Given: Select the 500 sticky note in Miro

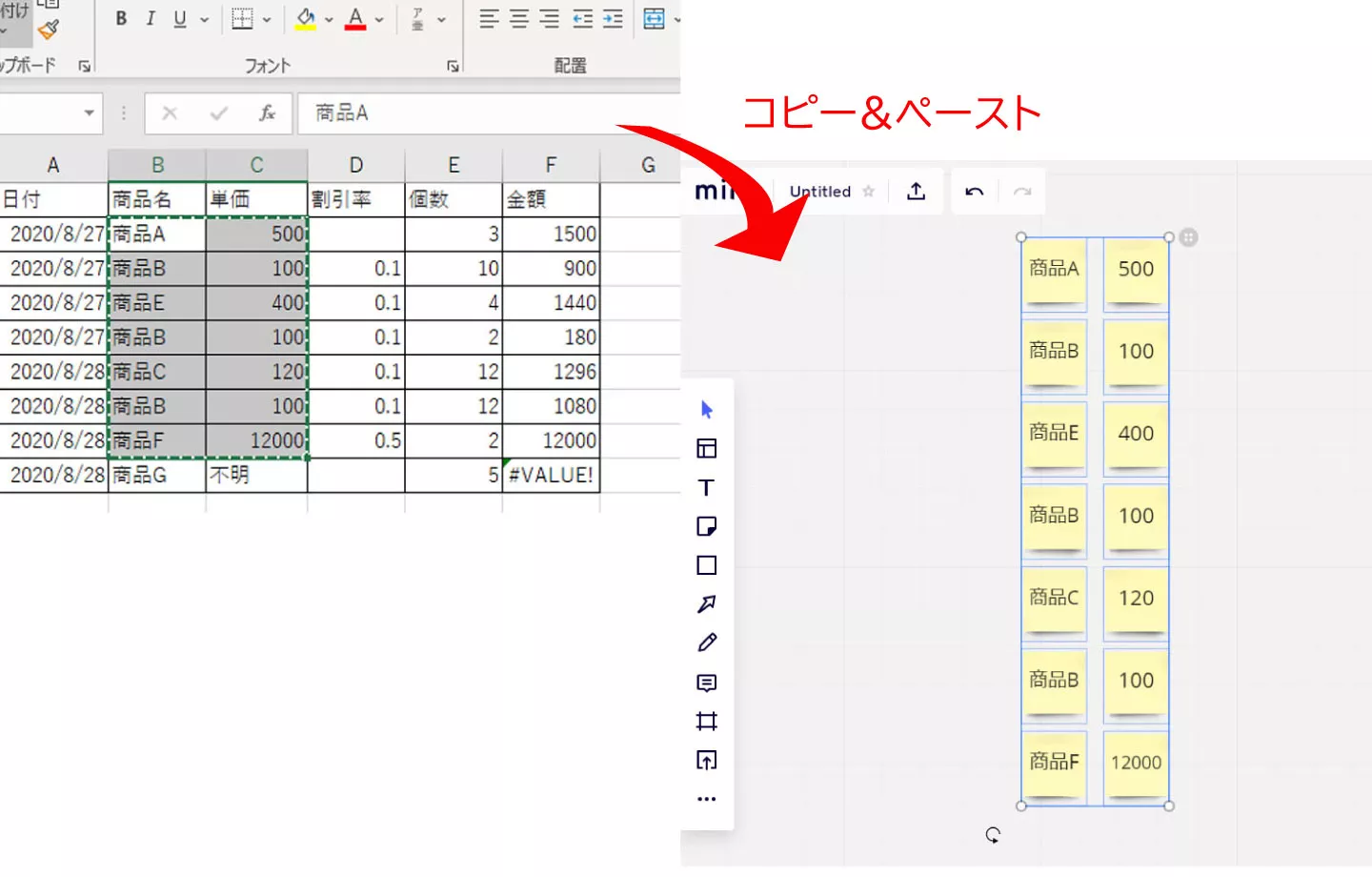Looking at the screenshot, I should [x=1136, y=273].
